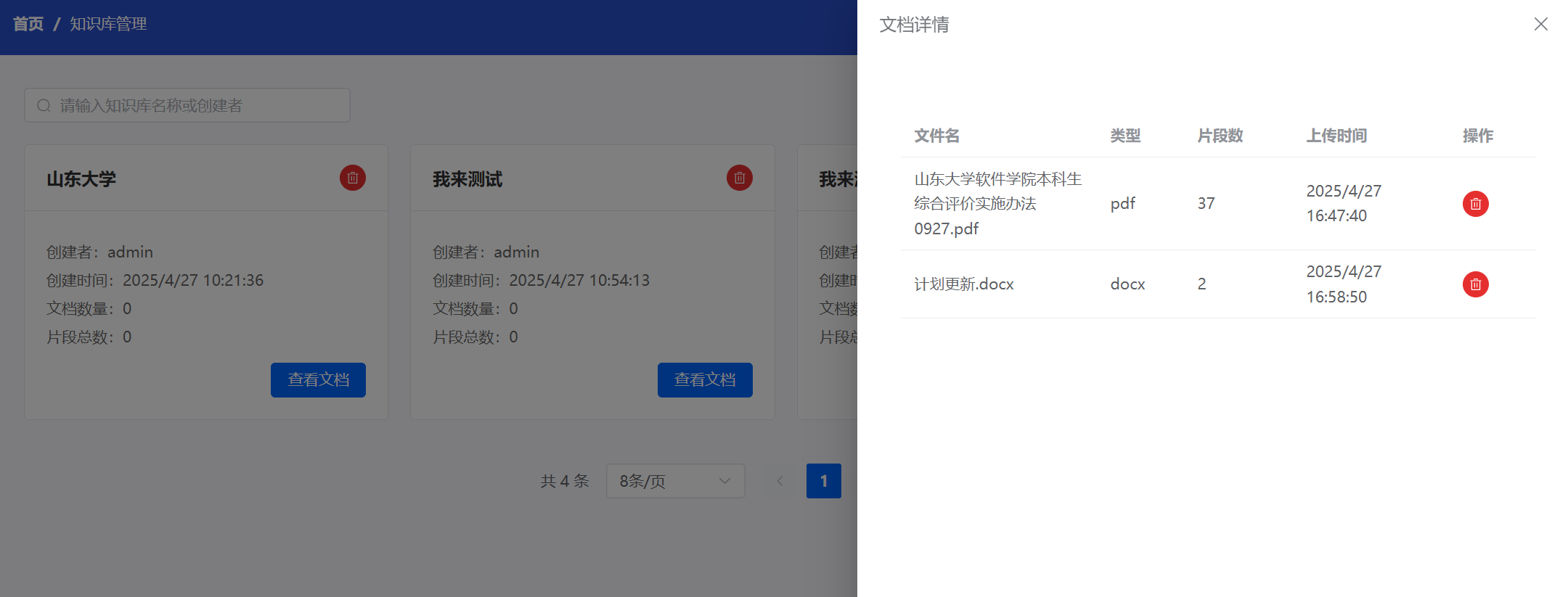
Task: Click upload time 2025/4/27 16:58:50
Action: click(x=1344, y=284)
